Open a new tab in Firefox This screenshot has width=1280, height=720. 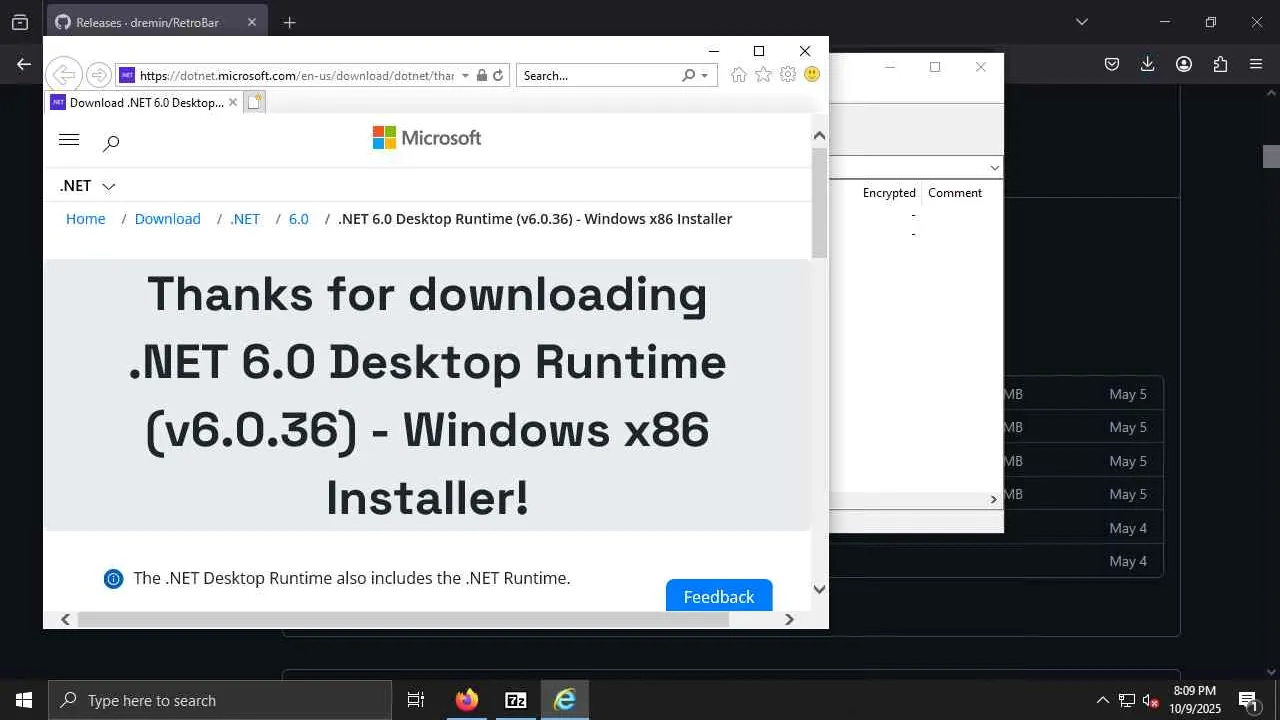pos(289,22)
